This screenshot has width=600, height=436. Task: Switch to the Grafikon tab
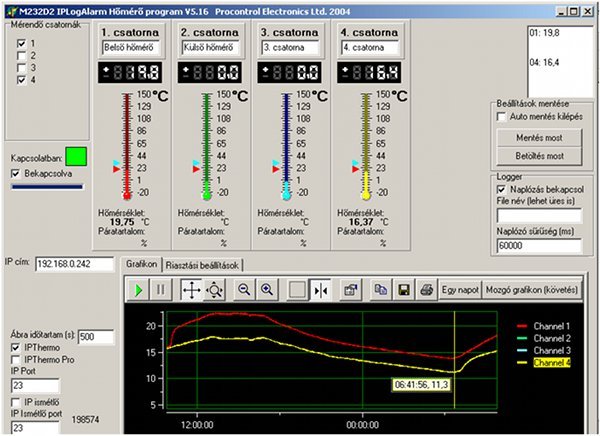tap(142, 264)
